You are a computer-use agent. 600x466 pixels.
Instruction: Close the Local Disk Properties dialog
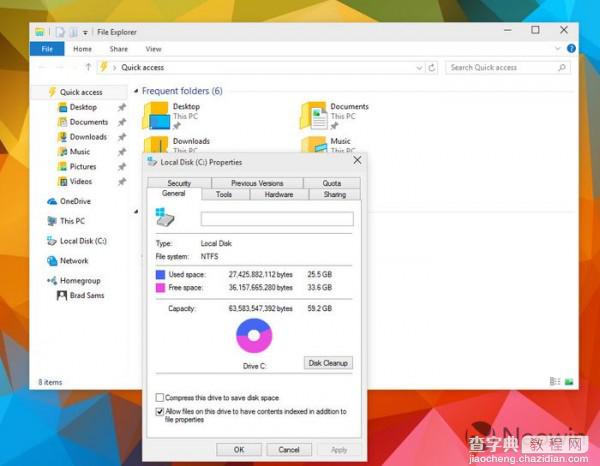[x=357, y=160]
